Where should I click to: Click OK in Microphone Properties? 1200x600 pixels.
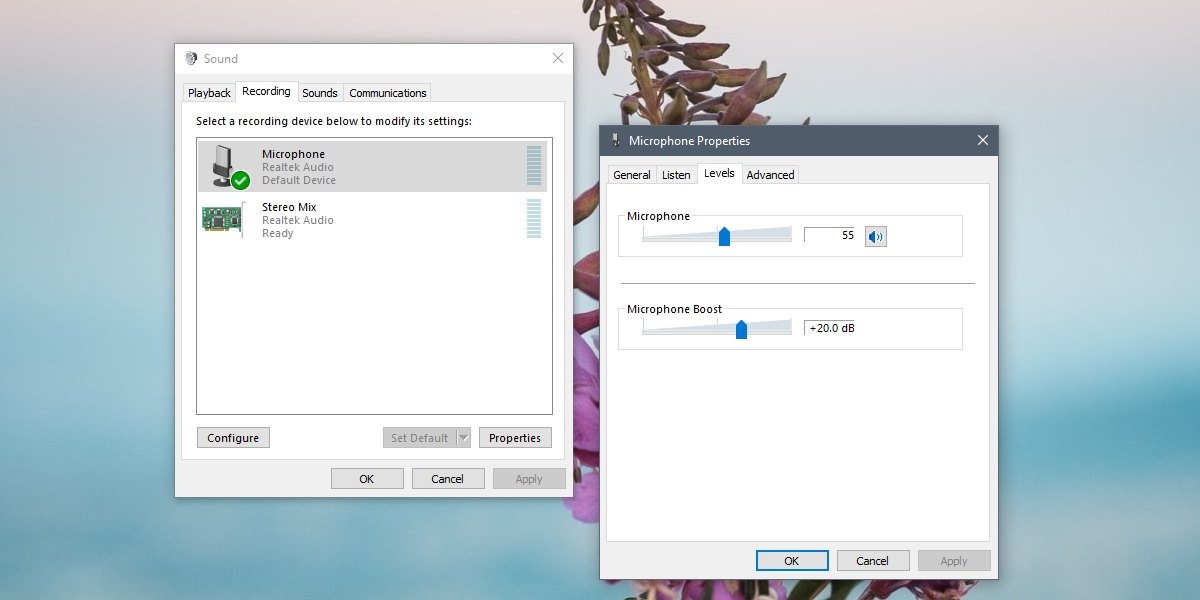[792, 561]
